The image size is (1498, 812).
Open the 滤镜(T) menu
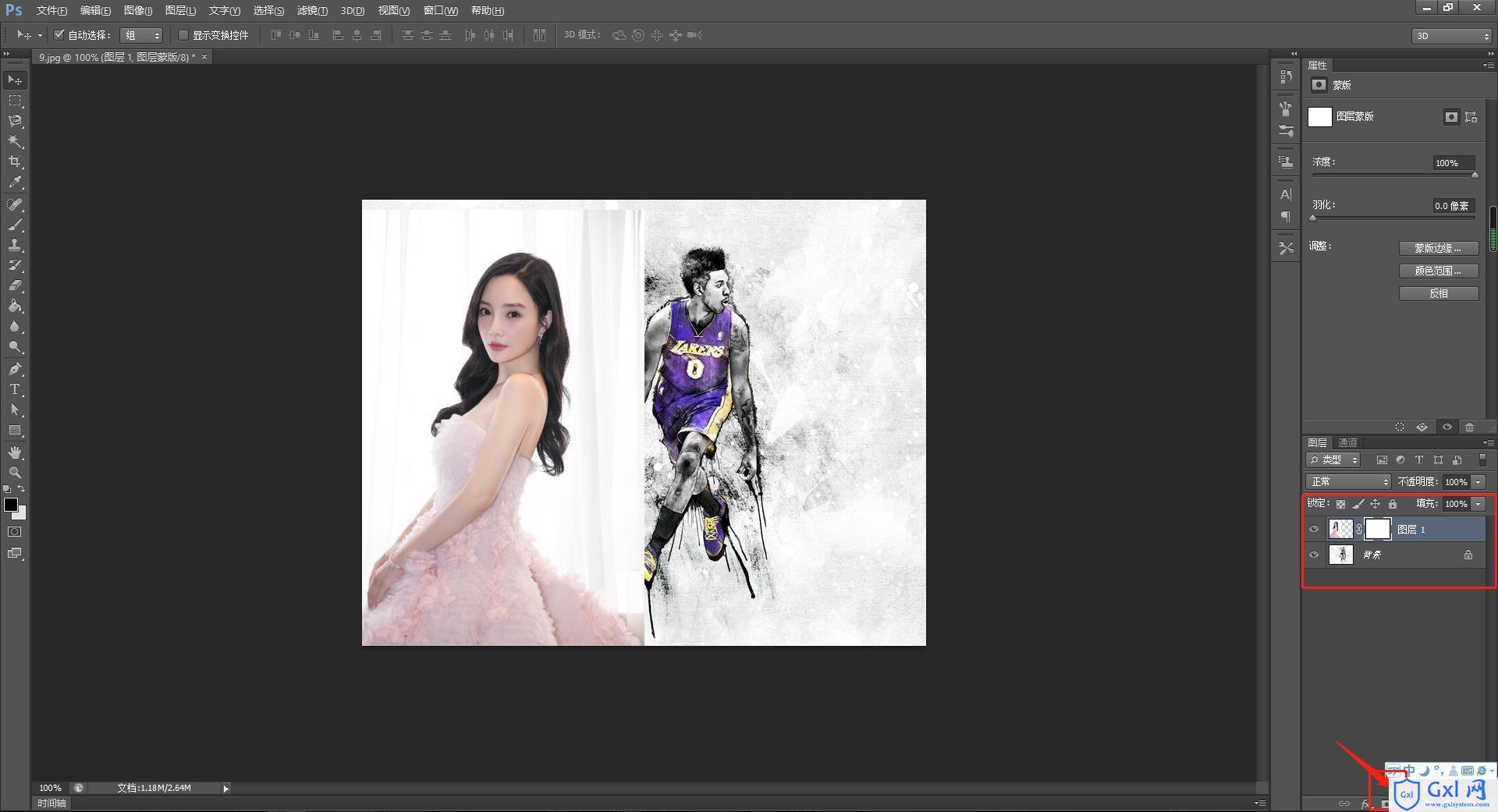pos(312,10)
